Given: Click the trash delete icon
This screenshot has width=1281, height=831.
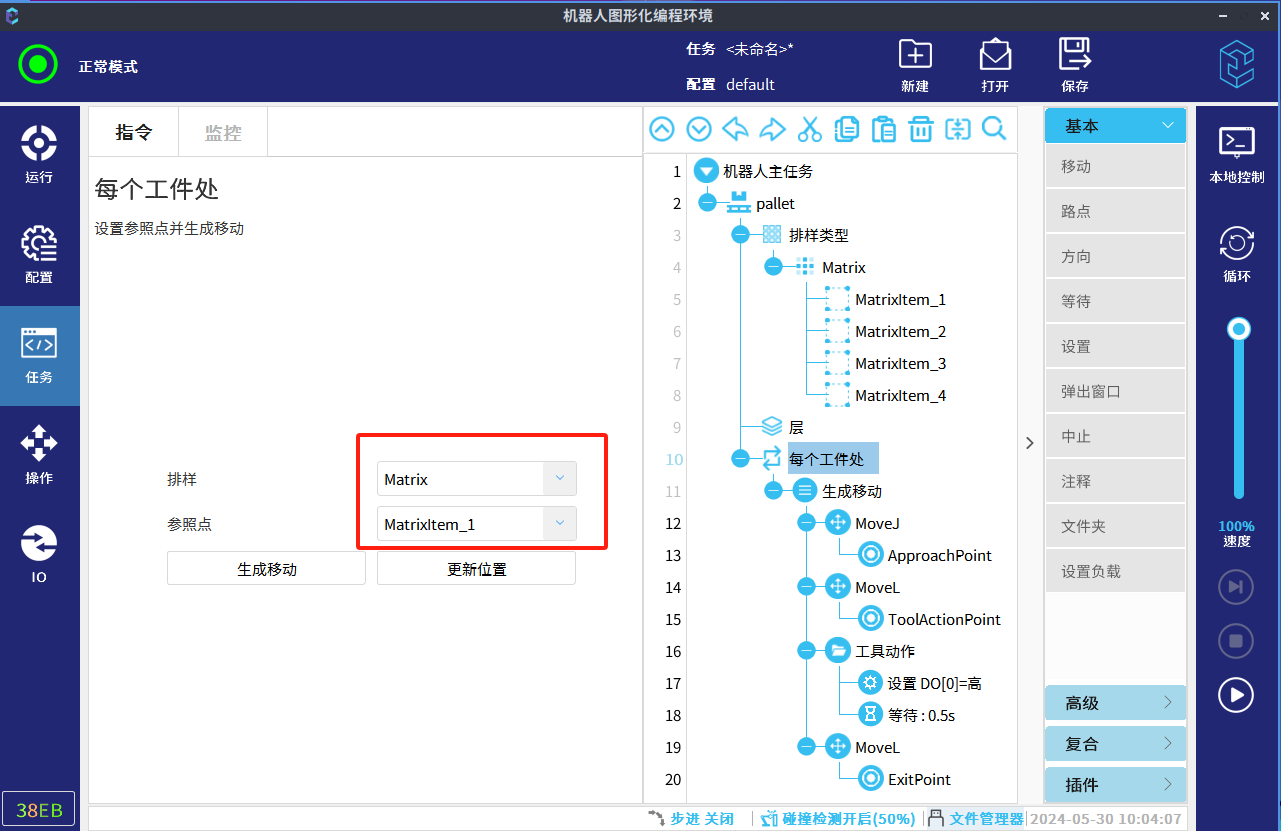Looking at the screenshot, I should pos(921,129).
